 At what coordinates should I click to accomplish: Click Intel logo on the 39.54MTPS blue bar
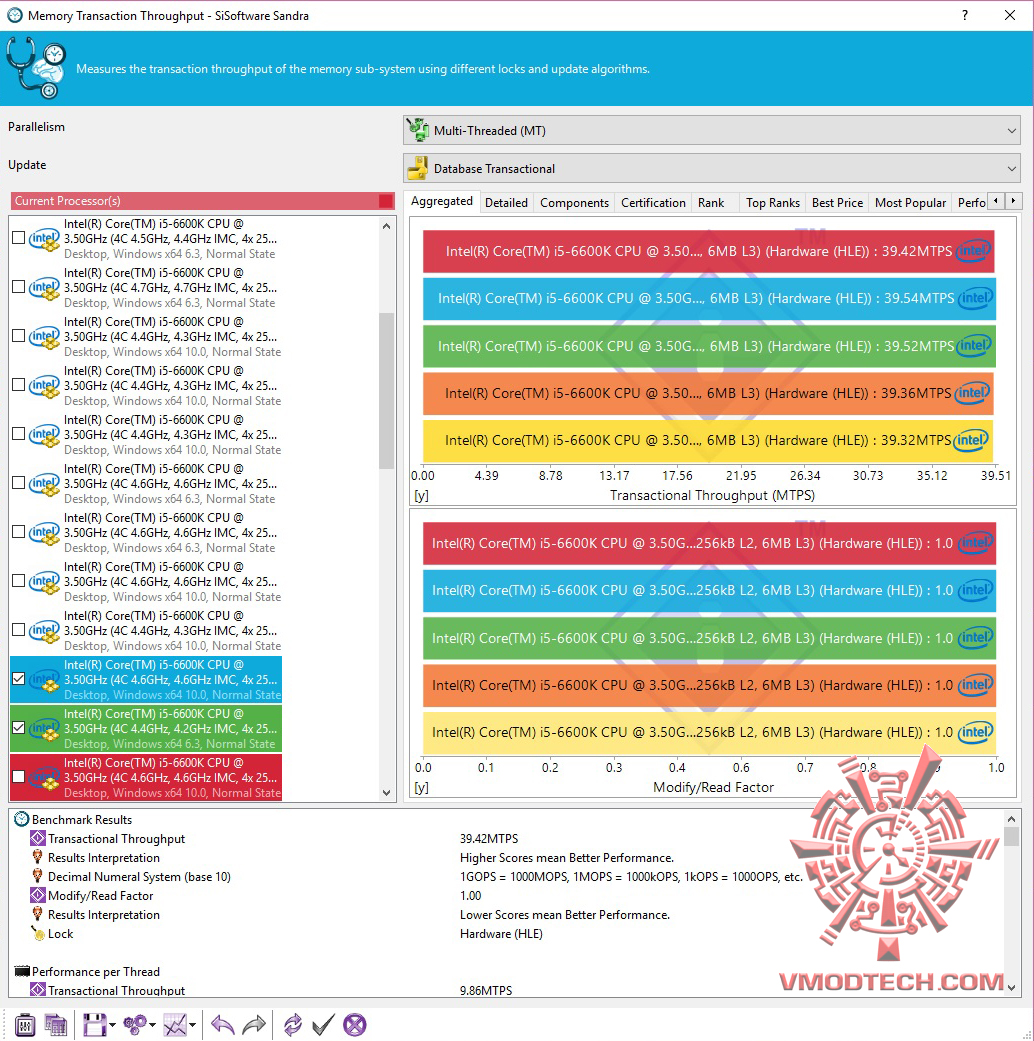tap(975, 298)
